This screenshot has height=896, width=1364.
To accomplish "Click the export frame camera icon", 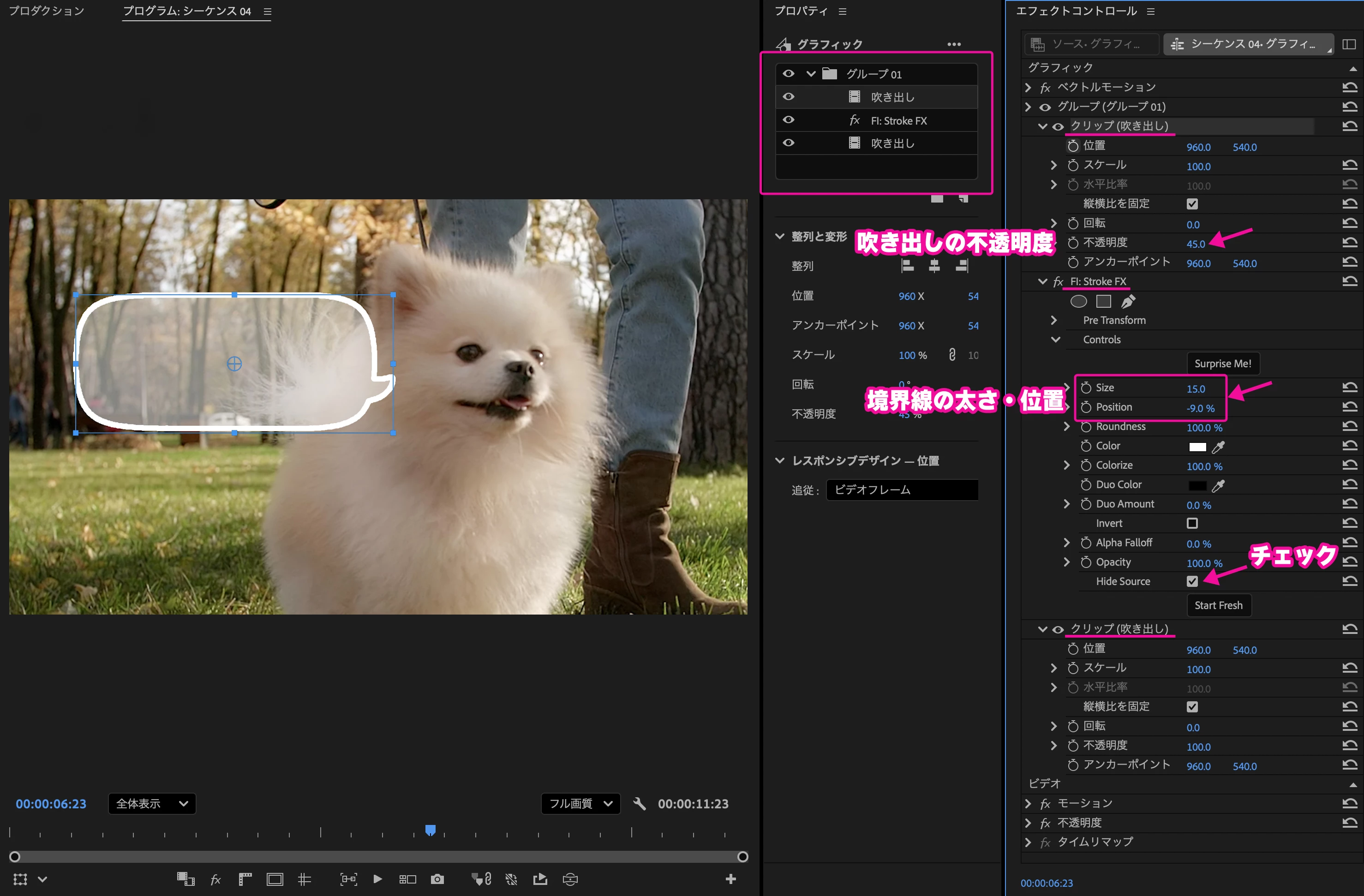I will pyautogui.click(x=437, y=879).
